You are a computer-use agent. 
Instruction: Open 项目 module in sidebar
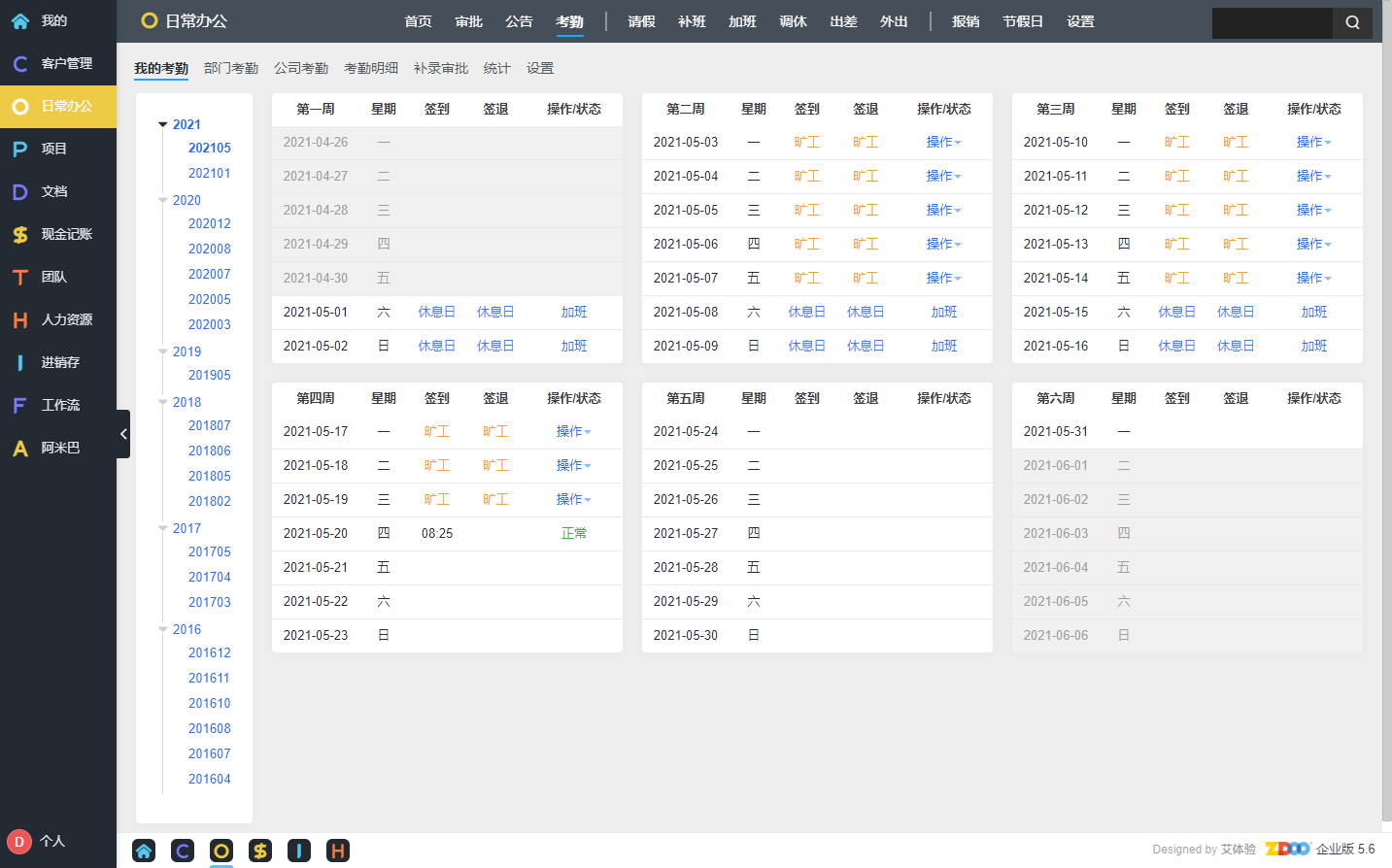pyautogui.click(x=58, y=149)
